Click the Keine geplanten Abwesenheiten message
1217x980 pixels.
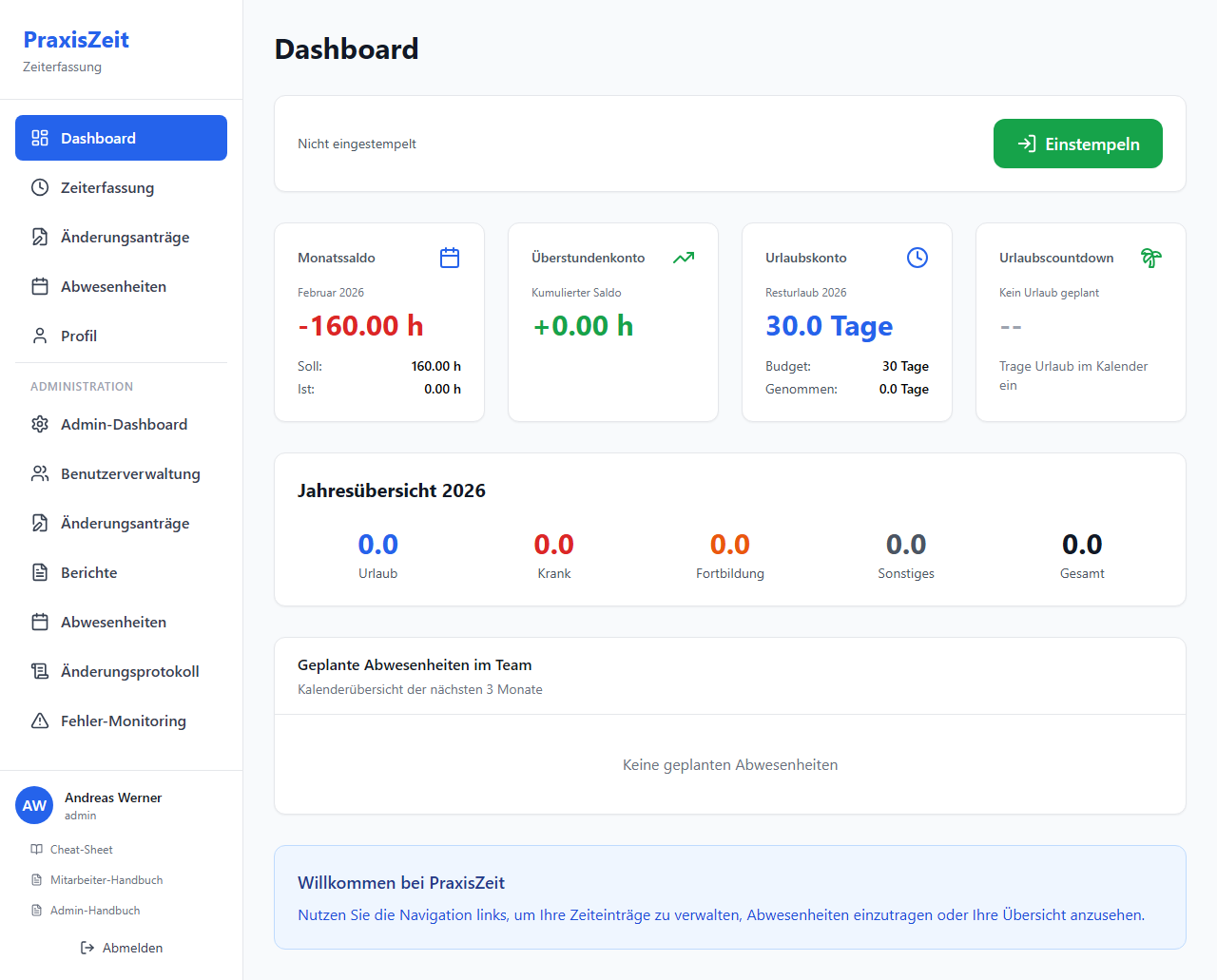[x=730, y=764]
